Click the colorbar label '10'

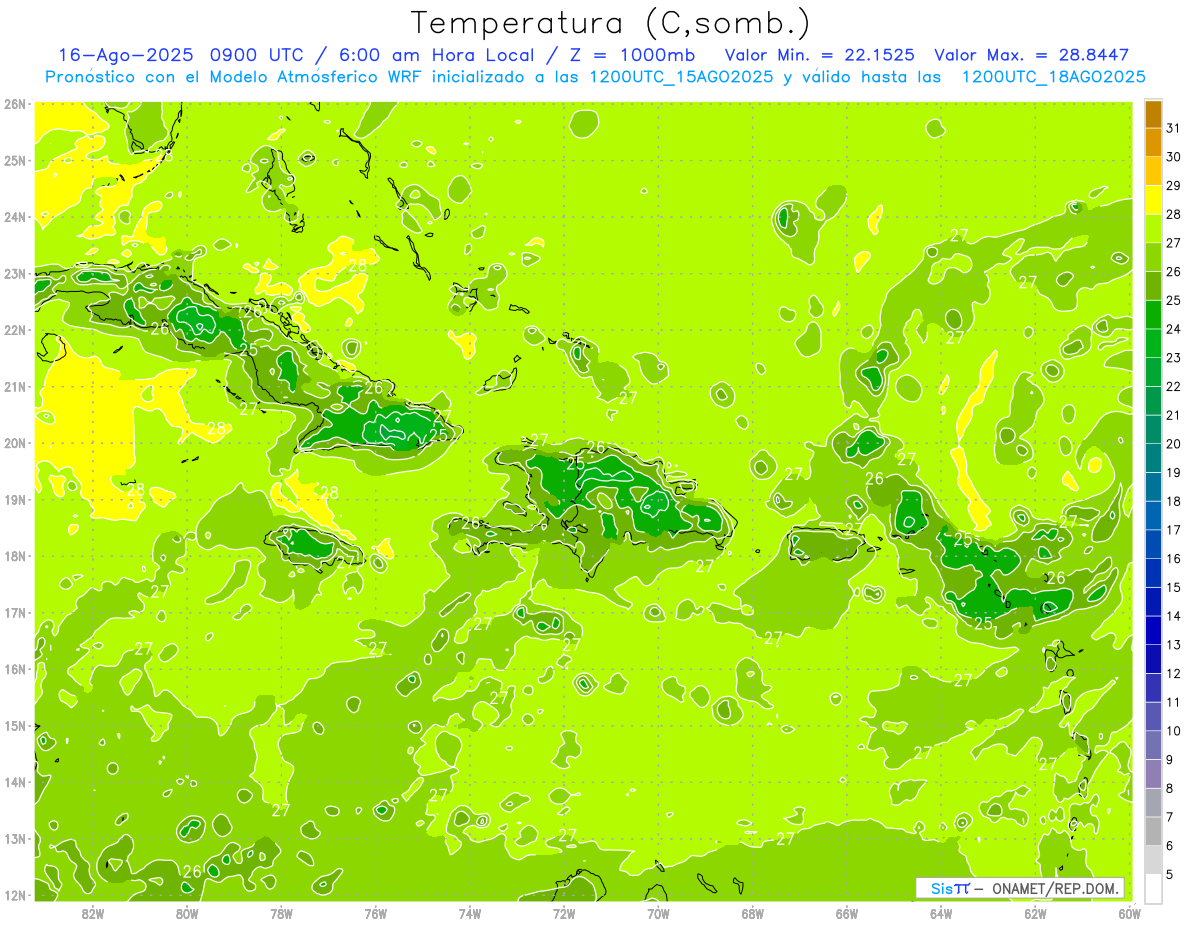(x=1174, y=731)
